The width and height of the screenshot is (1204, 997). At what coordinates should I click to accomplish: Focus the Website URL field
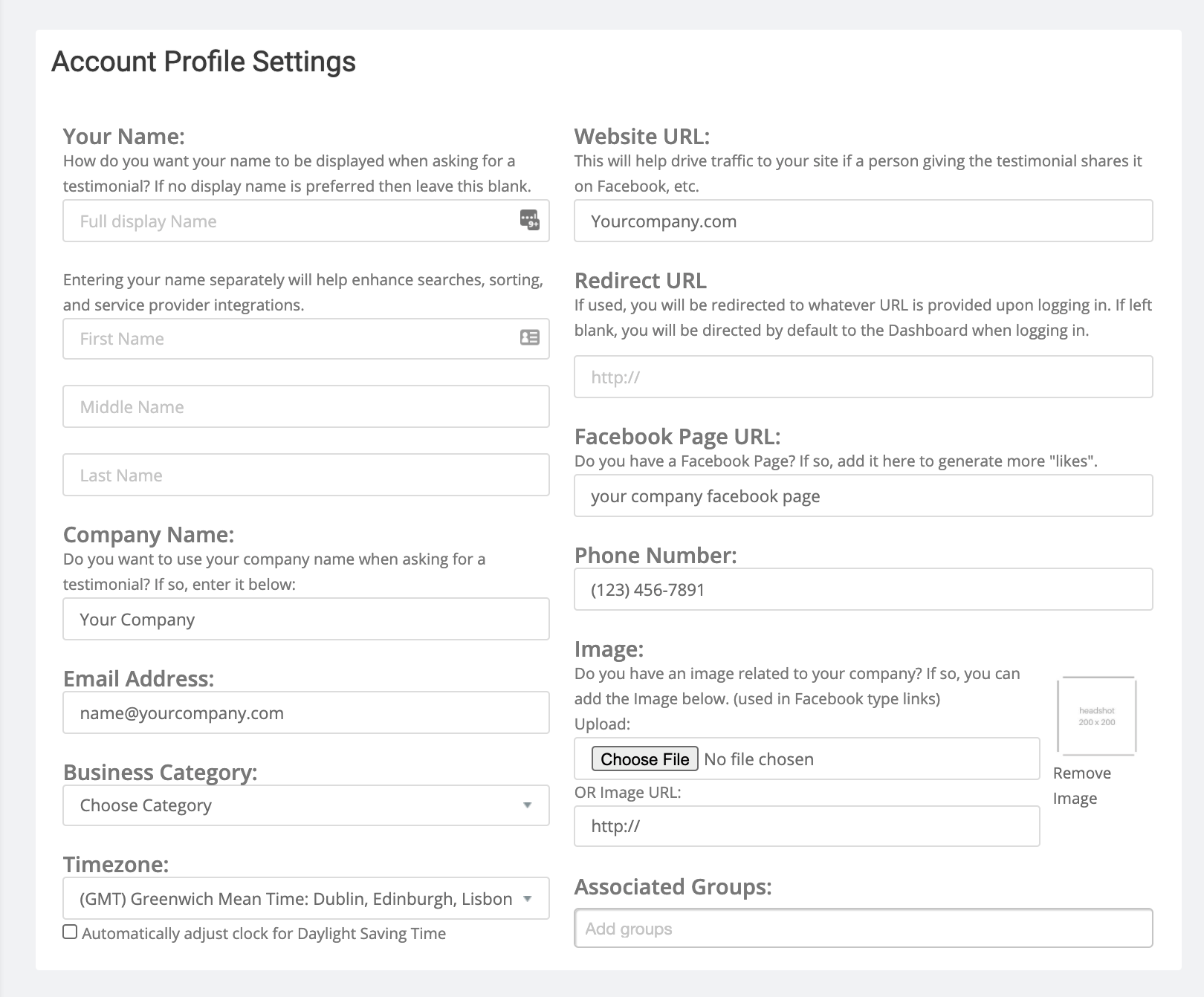pos(863,221)
